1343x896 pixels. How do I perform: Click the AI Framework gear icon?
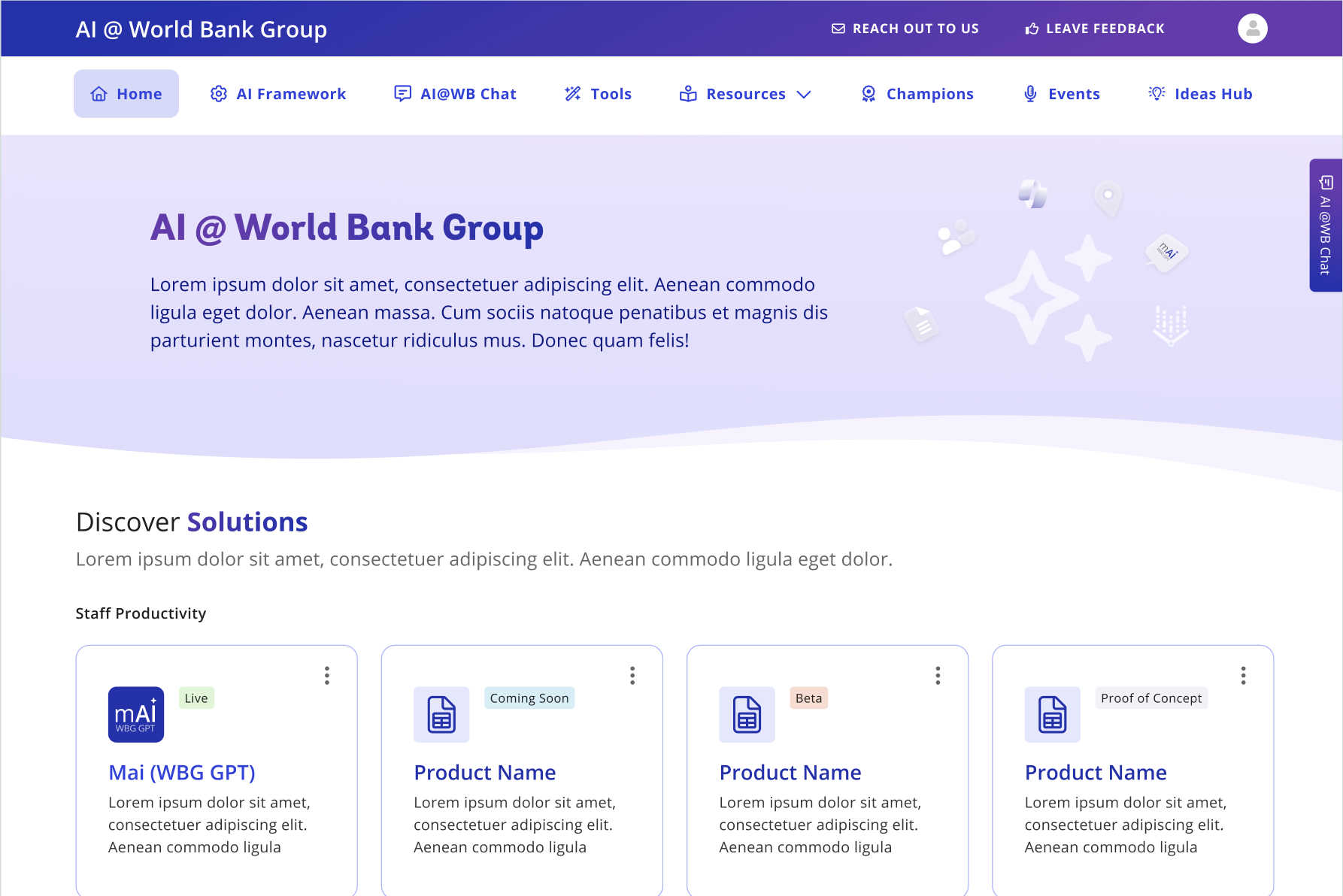point(219,94)
